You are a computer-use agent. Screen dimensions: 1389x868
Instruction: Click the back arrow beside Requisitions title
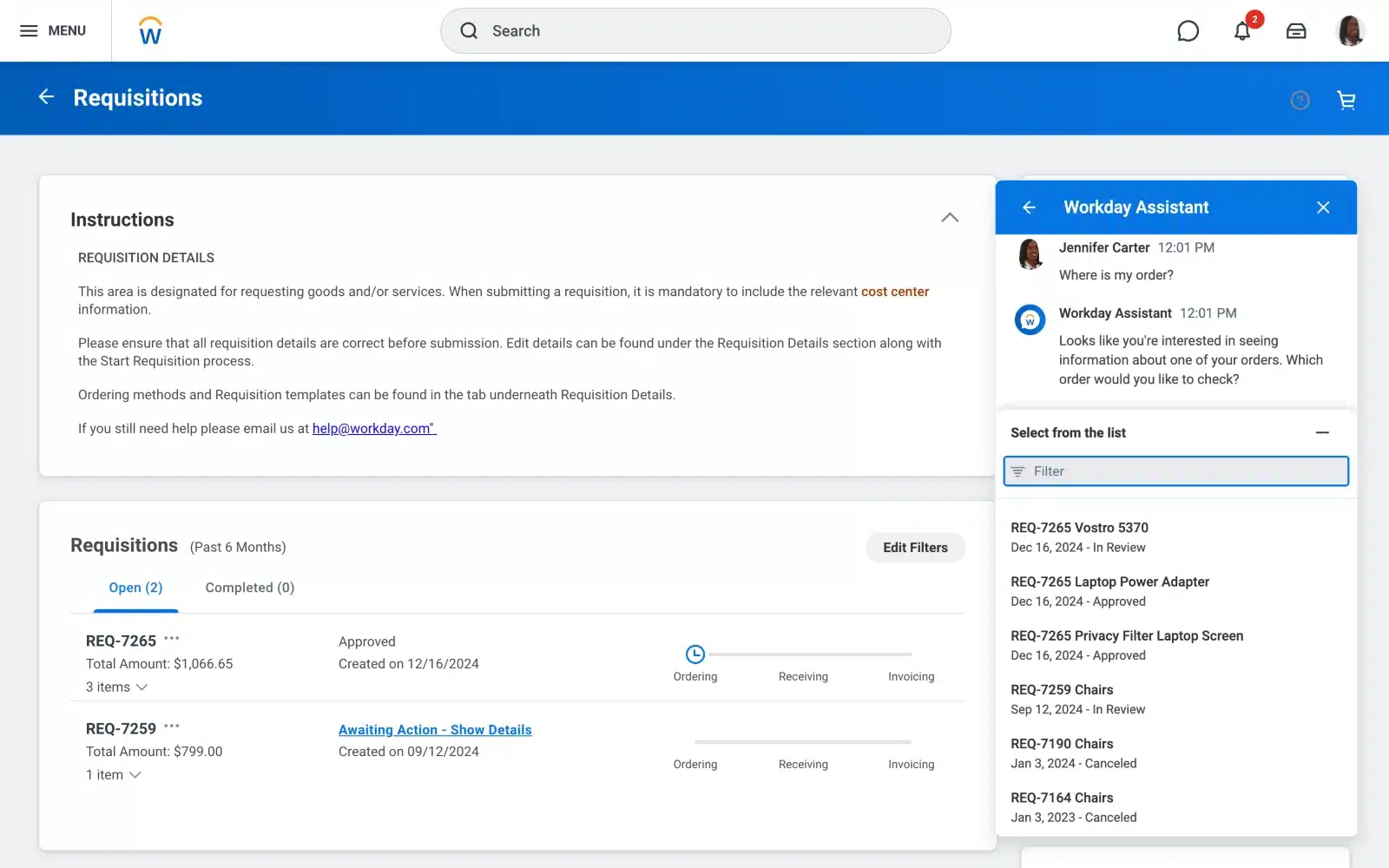46,96
